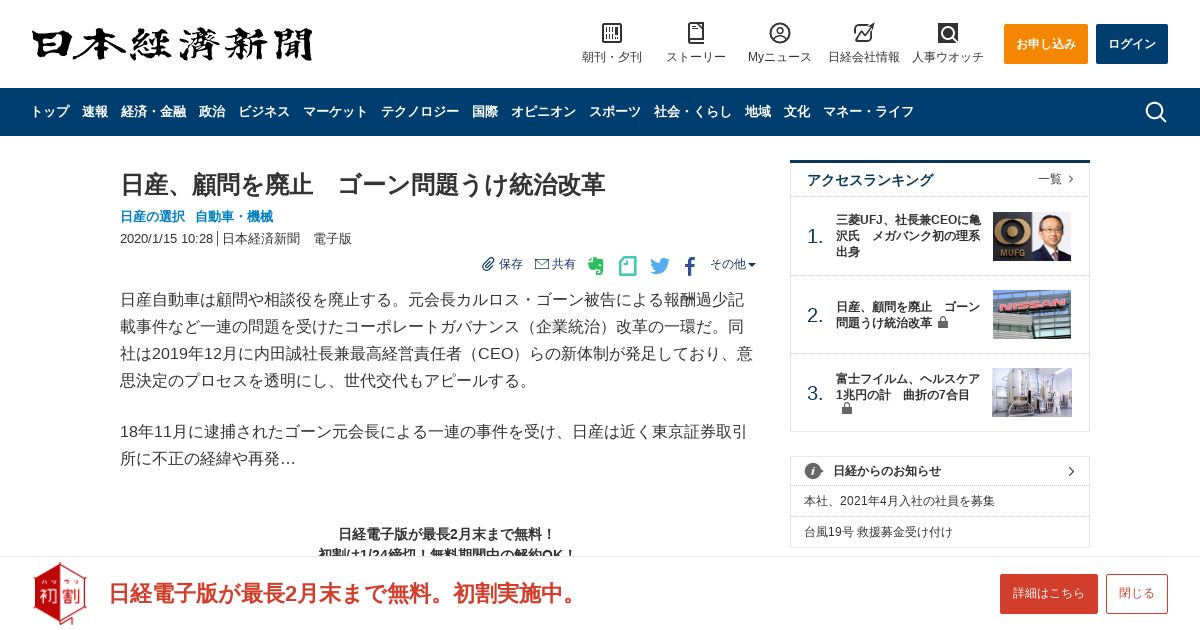Click the 日本経済新聞 masthead logo
Screen dimensions: 1200x630
pos(172,44)
